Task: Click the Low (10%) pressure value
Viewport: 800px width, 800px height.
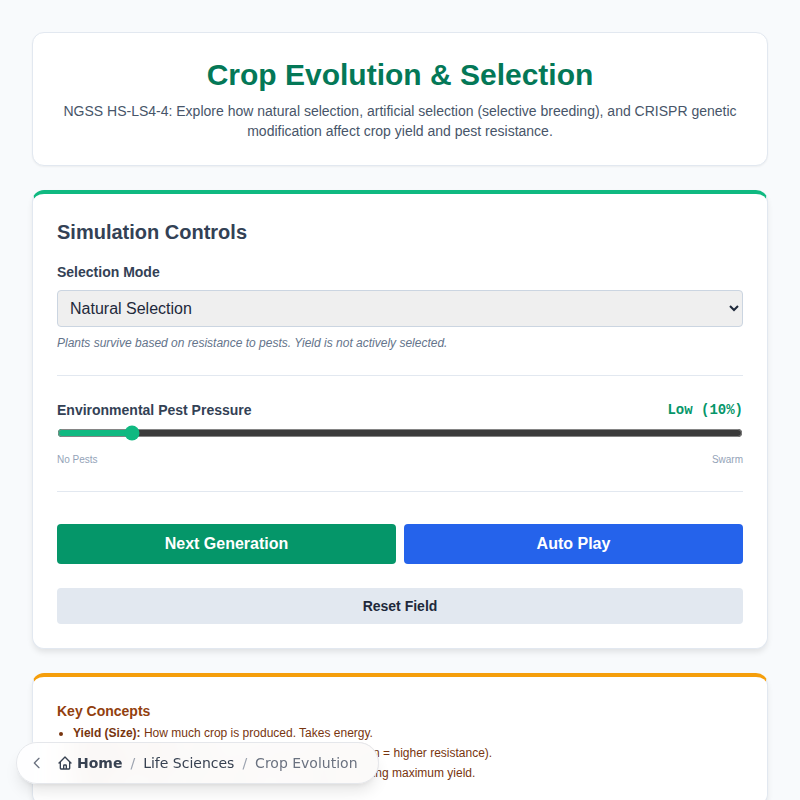Action: pyautogui.click(x=705, y=409)
